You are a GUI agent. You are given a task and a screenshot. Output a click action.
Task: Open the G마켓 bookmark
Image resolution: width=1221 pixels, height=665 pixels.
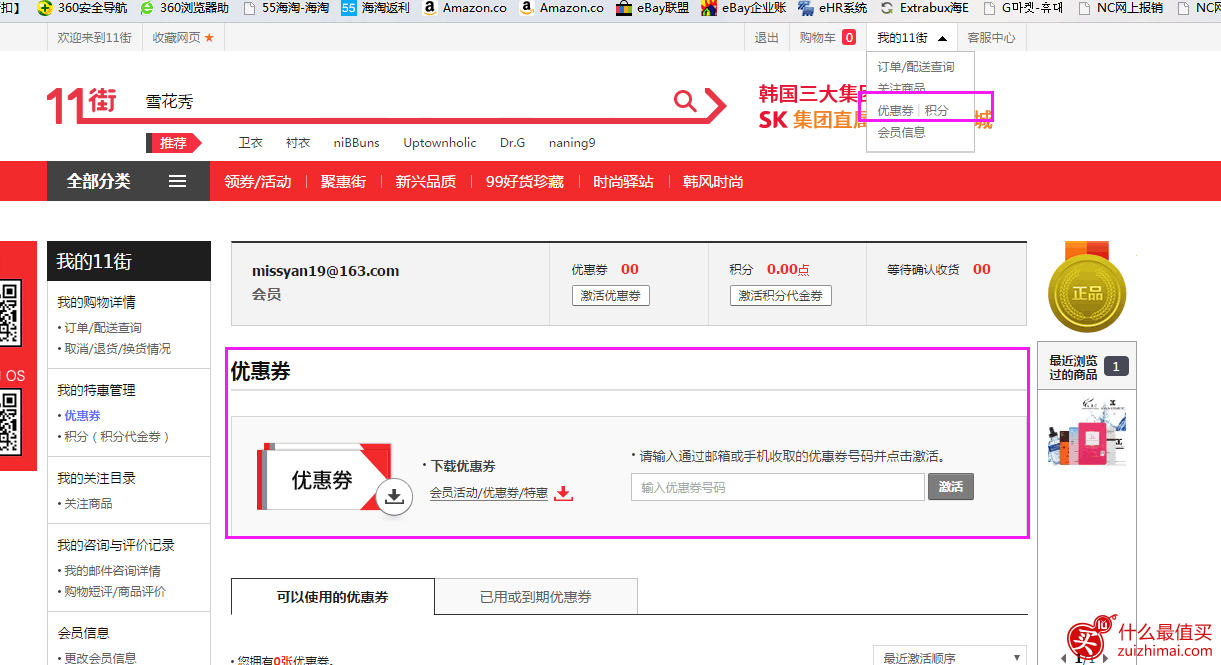click(1023, 8)
